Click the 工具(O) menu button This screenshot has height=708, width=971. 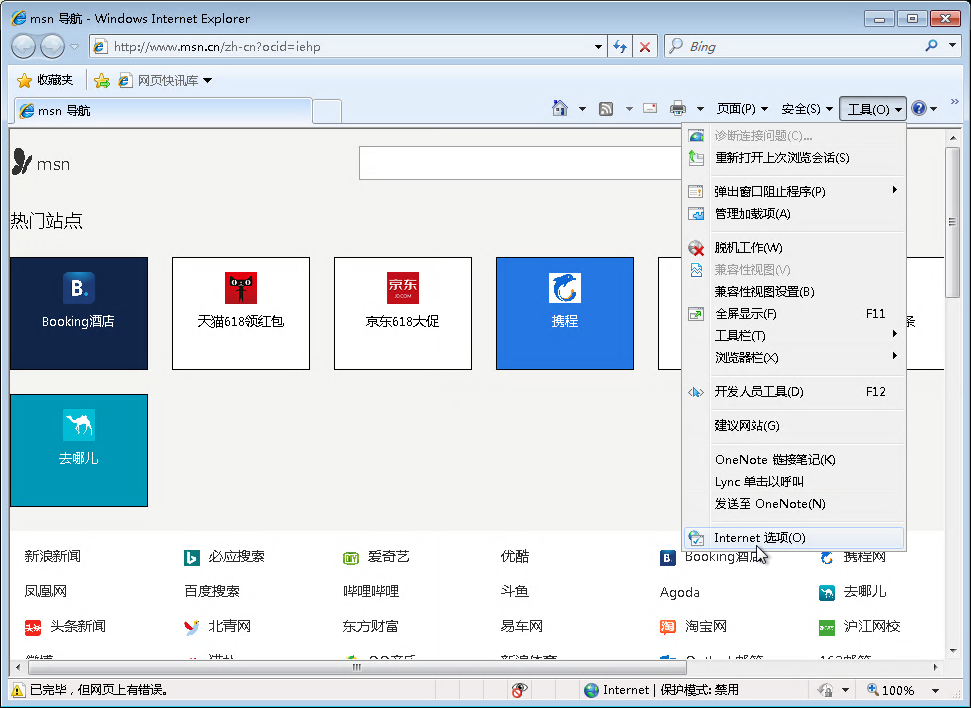point(873,109)
